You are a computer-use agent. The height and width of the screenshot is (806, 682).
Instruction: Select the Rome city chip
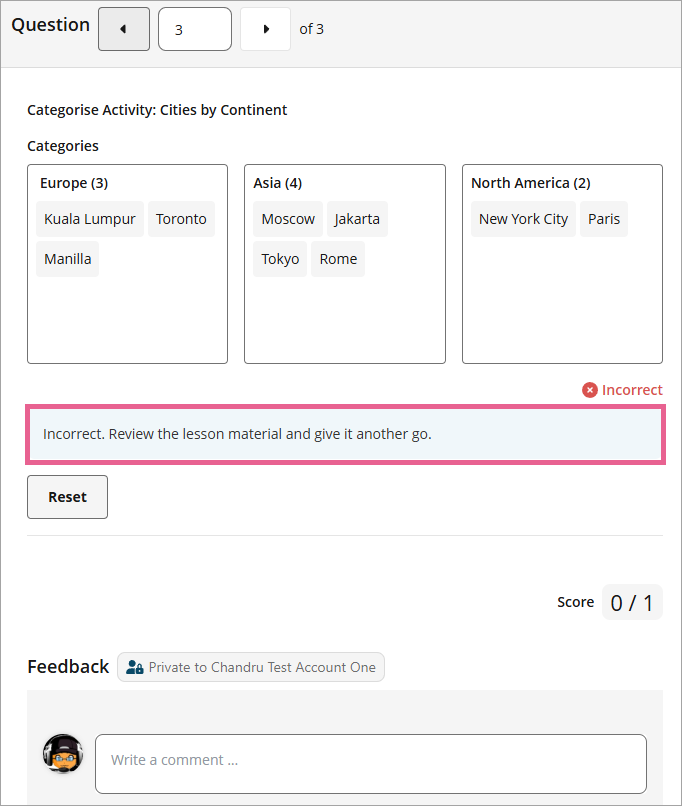coord(338,259)
